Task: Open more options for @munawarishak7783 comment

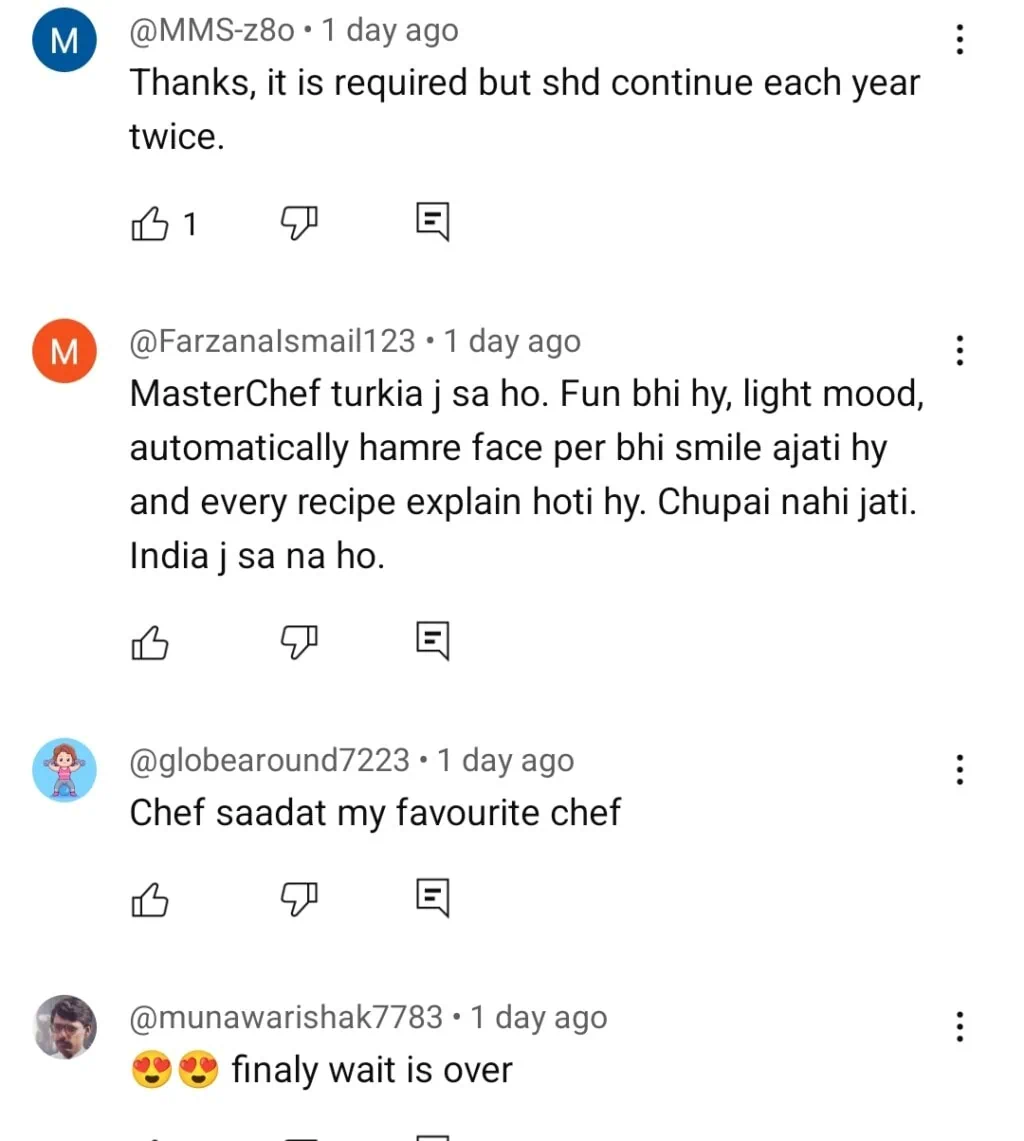Action: tap(959, 1027)
